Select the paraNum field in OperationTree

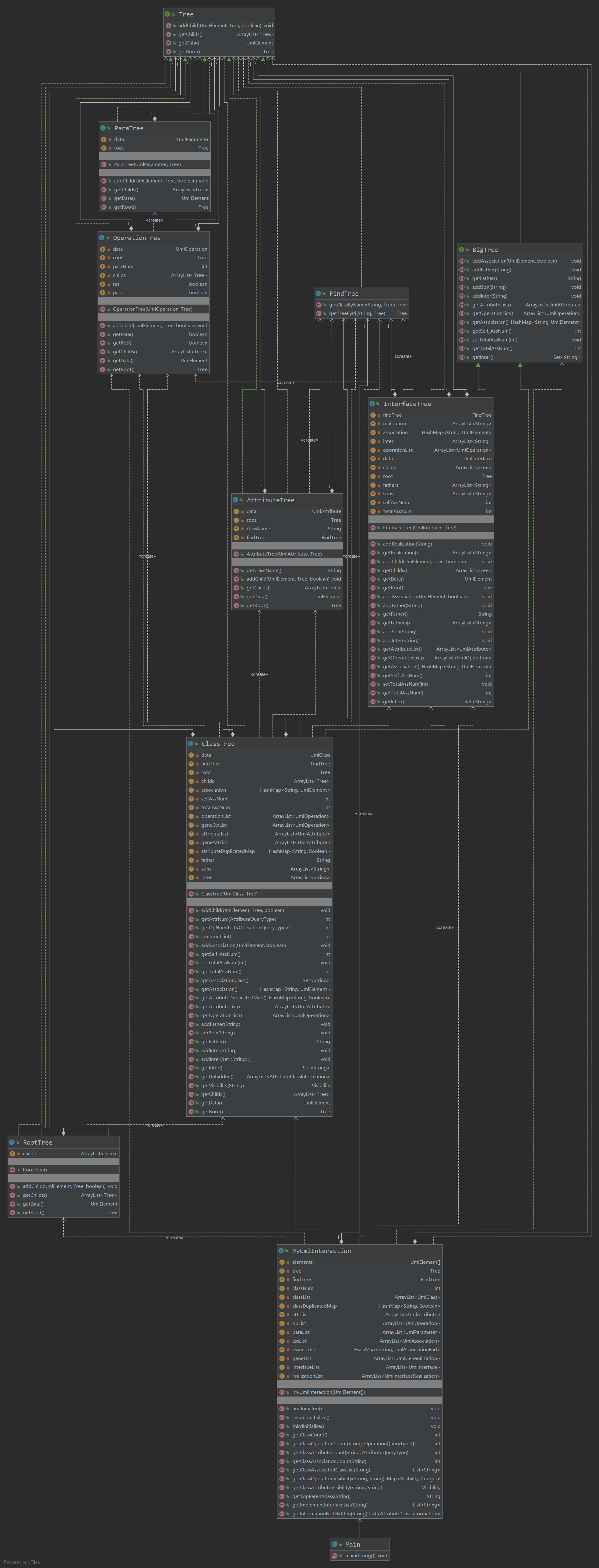click(123, 267)
